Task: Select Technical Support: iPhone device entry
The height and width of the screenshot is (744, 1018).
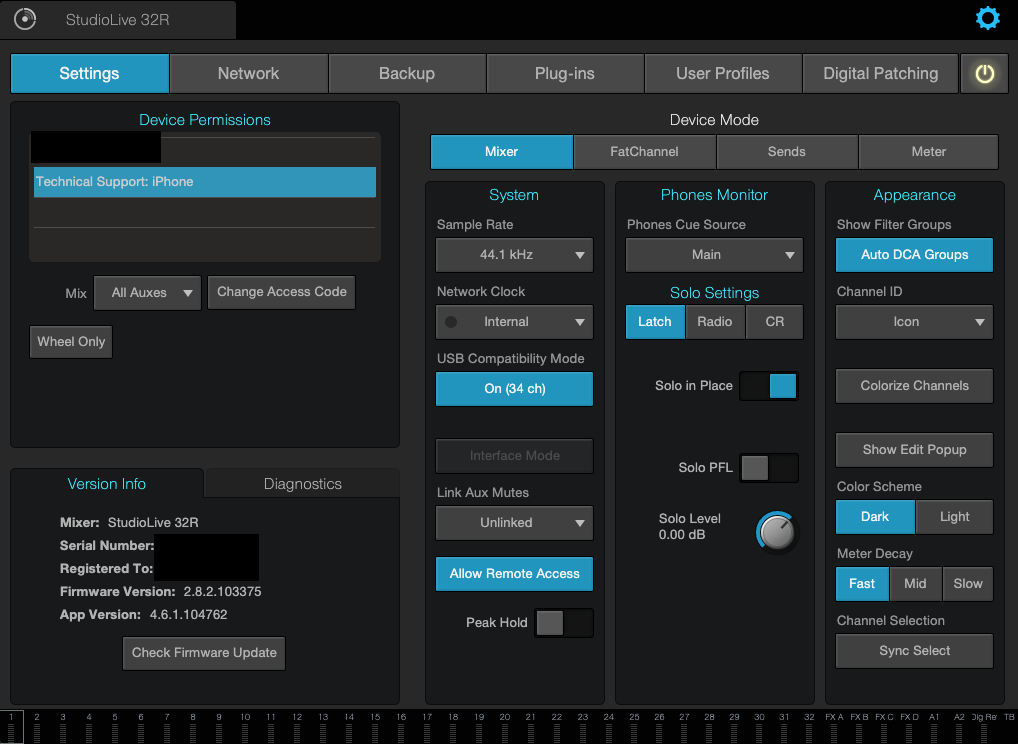Action: 205,182
